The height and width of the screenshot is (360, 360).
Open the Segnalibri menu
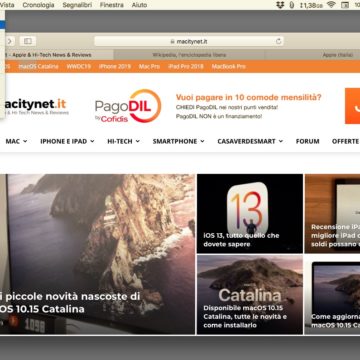pos(77,5)
